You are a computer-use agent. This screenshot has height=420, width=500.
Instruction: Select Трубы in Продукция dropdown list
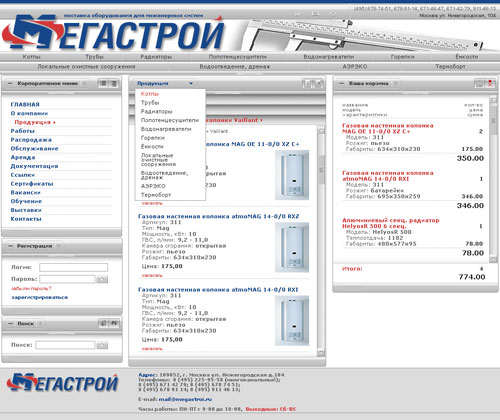[150, 103]
